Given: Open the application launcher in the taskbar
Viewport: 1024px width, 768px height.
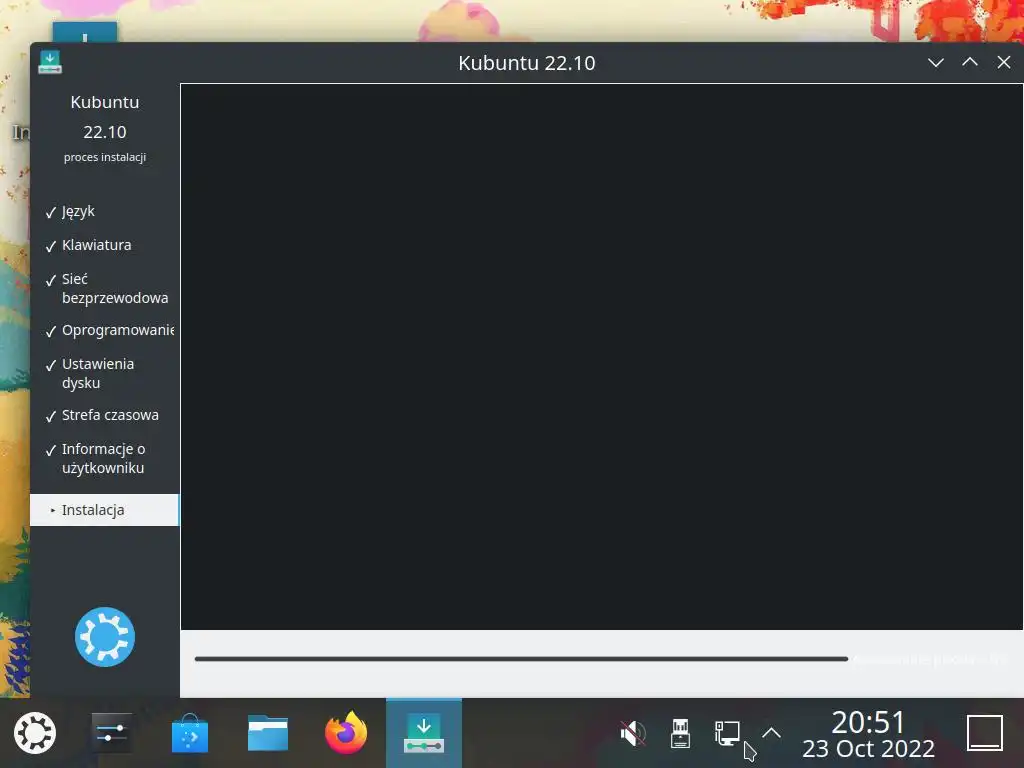Looking at the screenshot, I should coord(35,733).
